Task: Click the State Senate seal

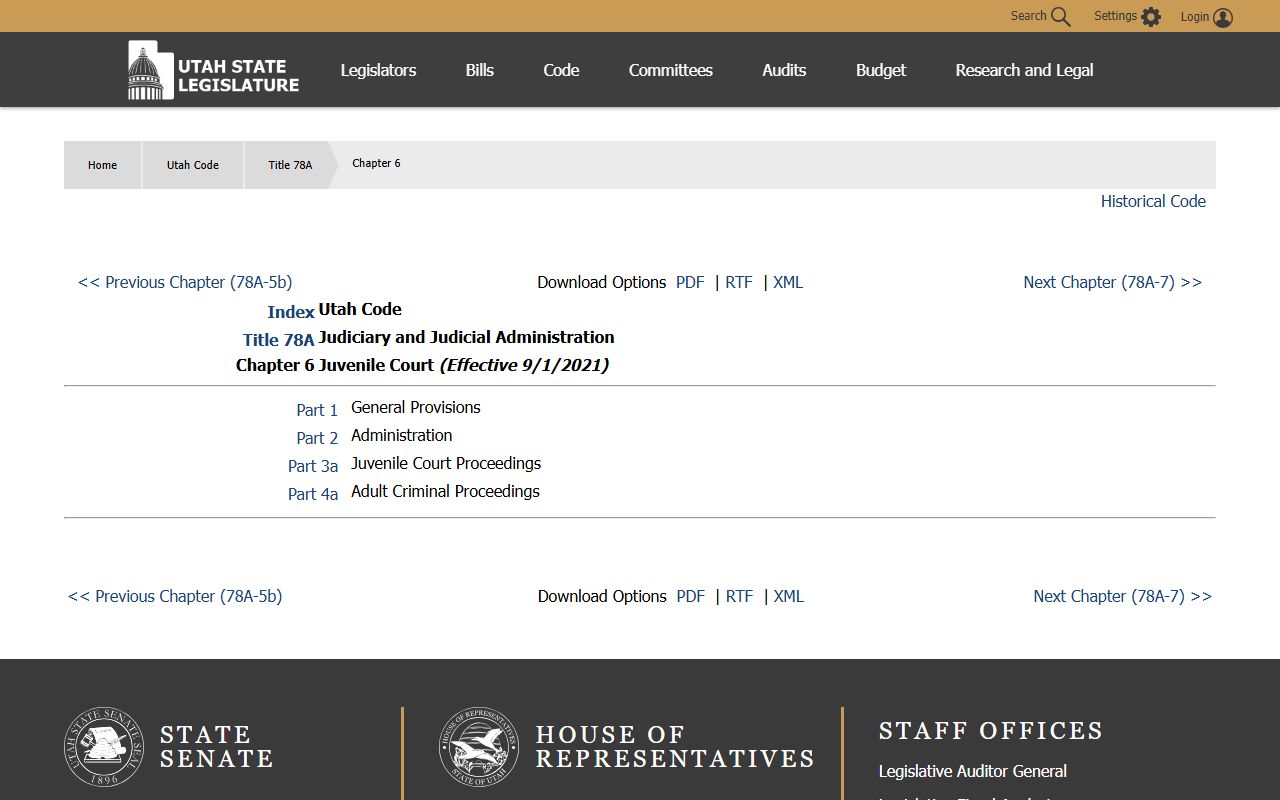Action: point(104,747)
